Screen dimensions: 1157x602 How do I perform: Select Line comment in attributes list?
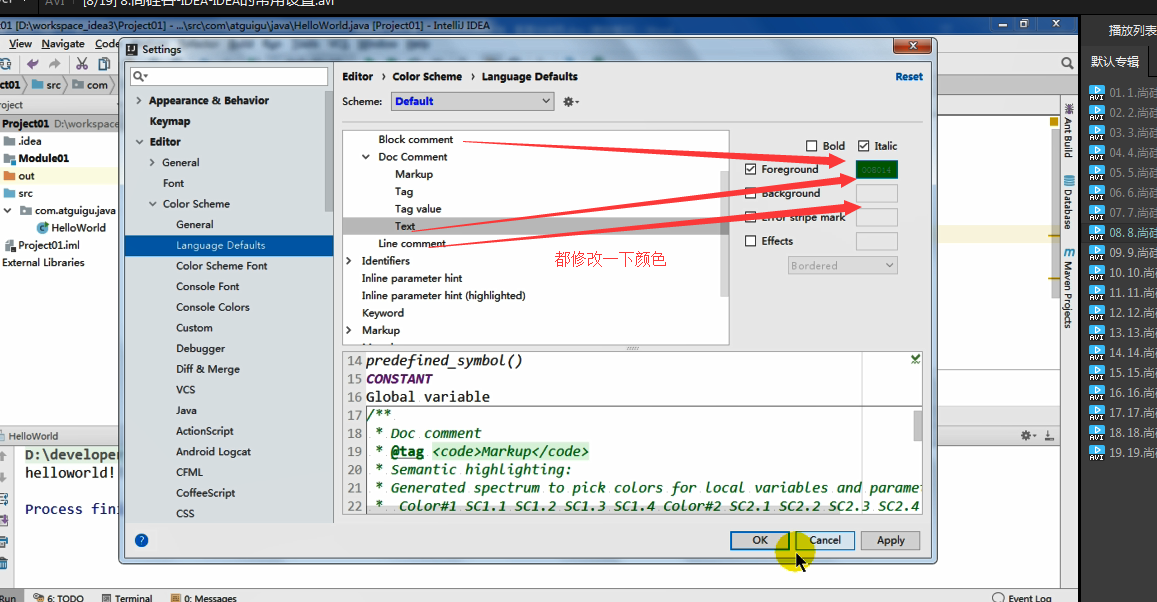pos(412,243)
